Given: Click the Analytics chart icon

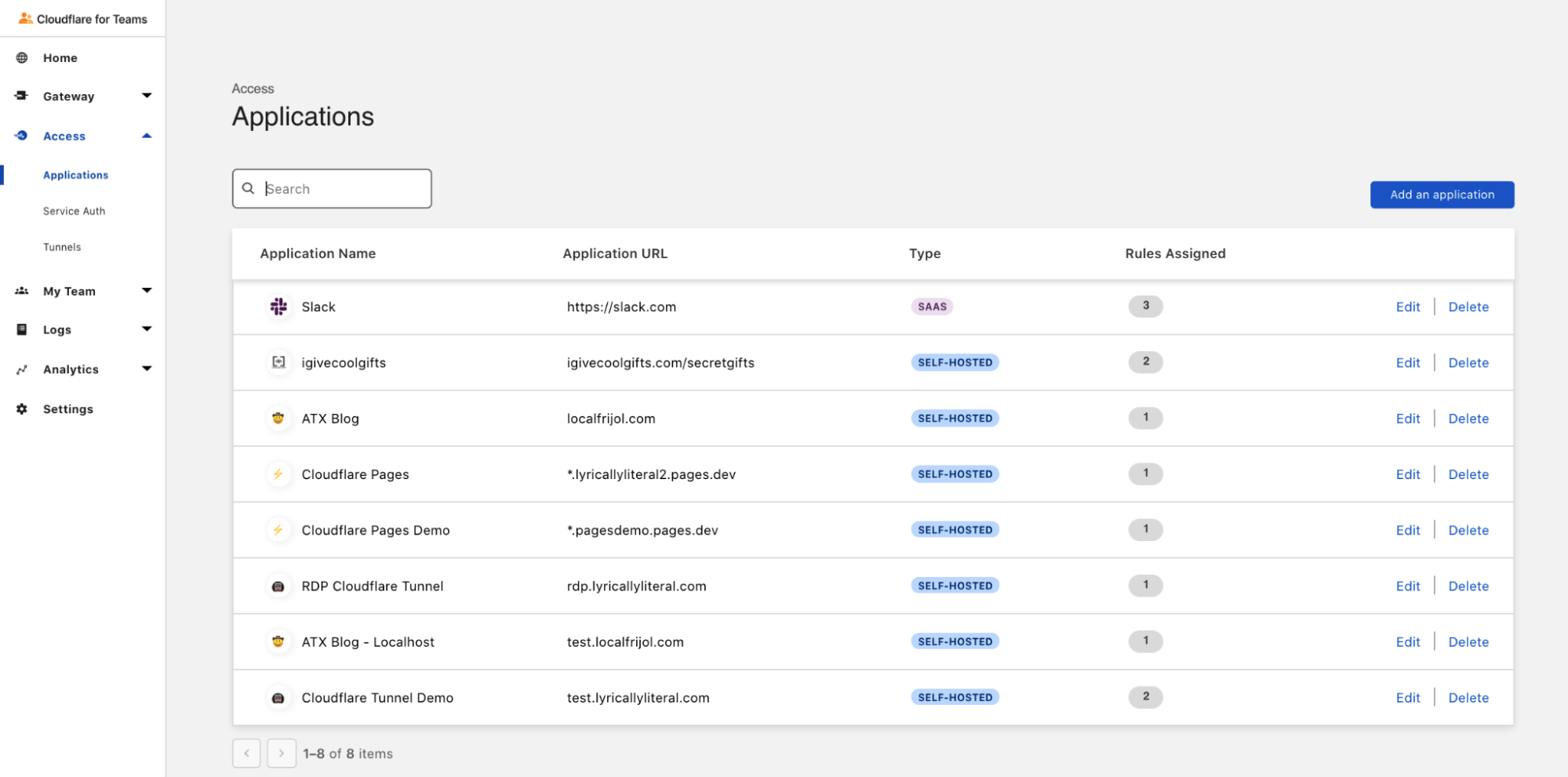Looking at the screenshot, I should (x=22, y=369).
